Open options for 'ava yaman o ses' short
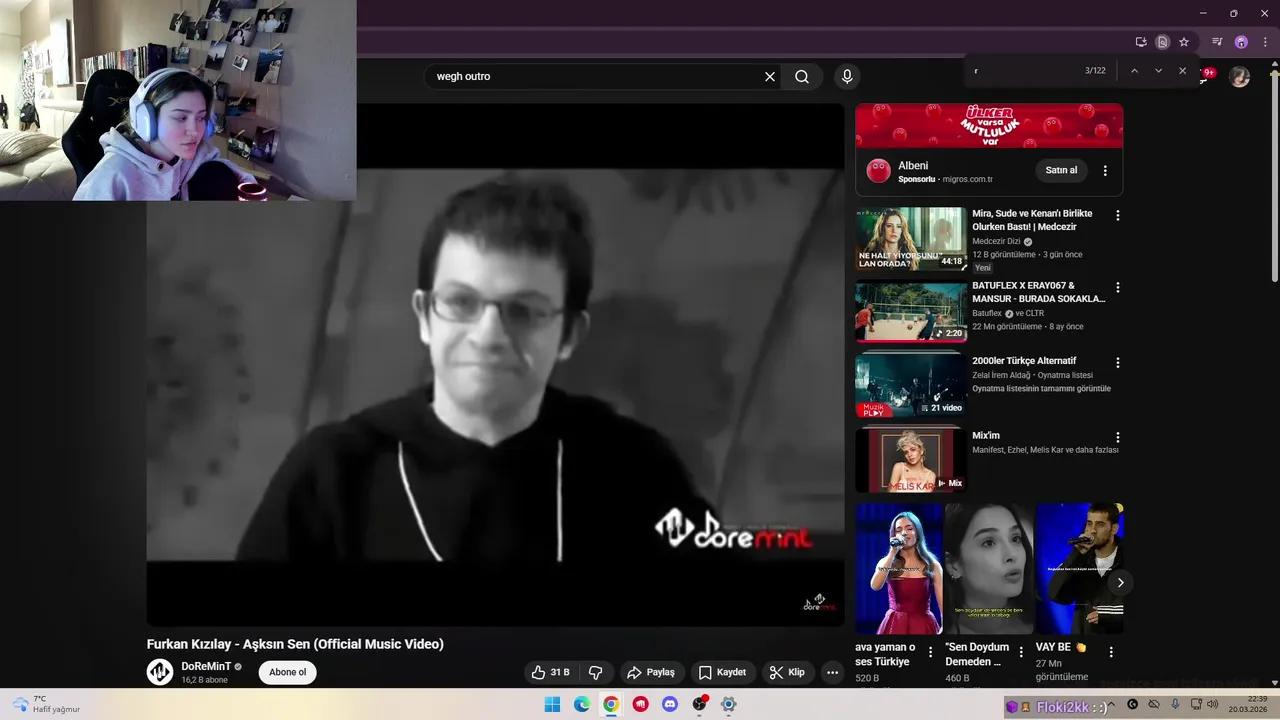1280x720 pixels. pyautogui.click(x=930, y=652)
